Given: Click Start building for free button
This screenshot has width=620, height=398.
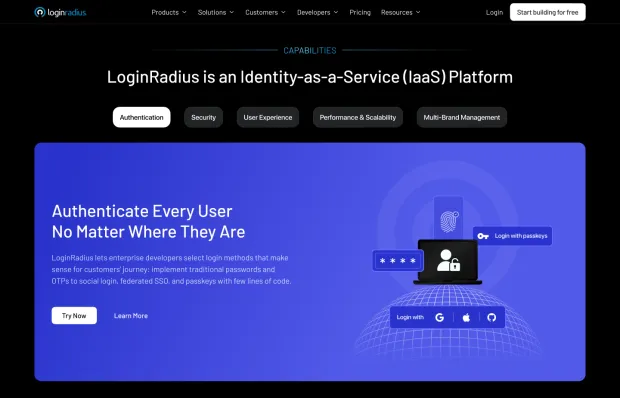Looking at the screenshot, I should 548,12.
